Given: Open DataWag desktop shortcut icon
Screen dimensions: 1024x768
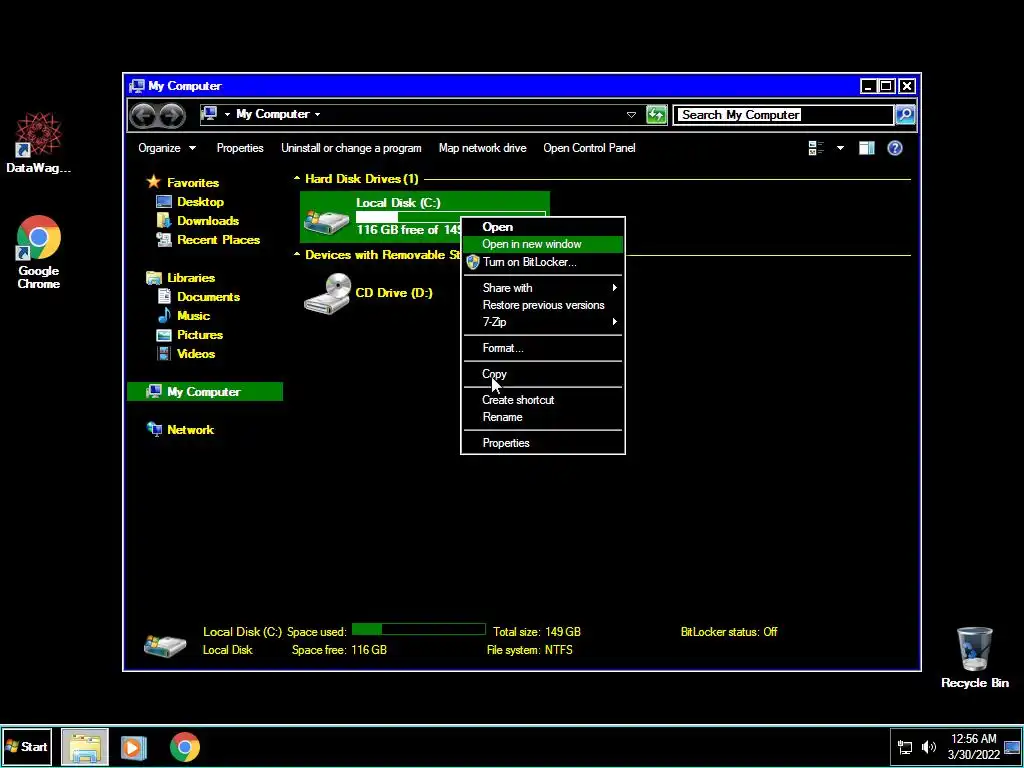Looking at the screenshot, I should [x=39, y=135].
